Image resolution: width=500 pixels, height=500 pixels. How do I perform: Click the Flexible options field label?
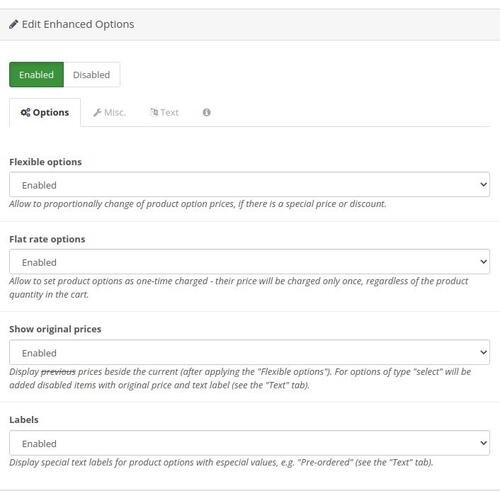point(45,162)
